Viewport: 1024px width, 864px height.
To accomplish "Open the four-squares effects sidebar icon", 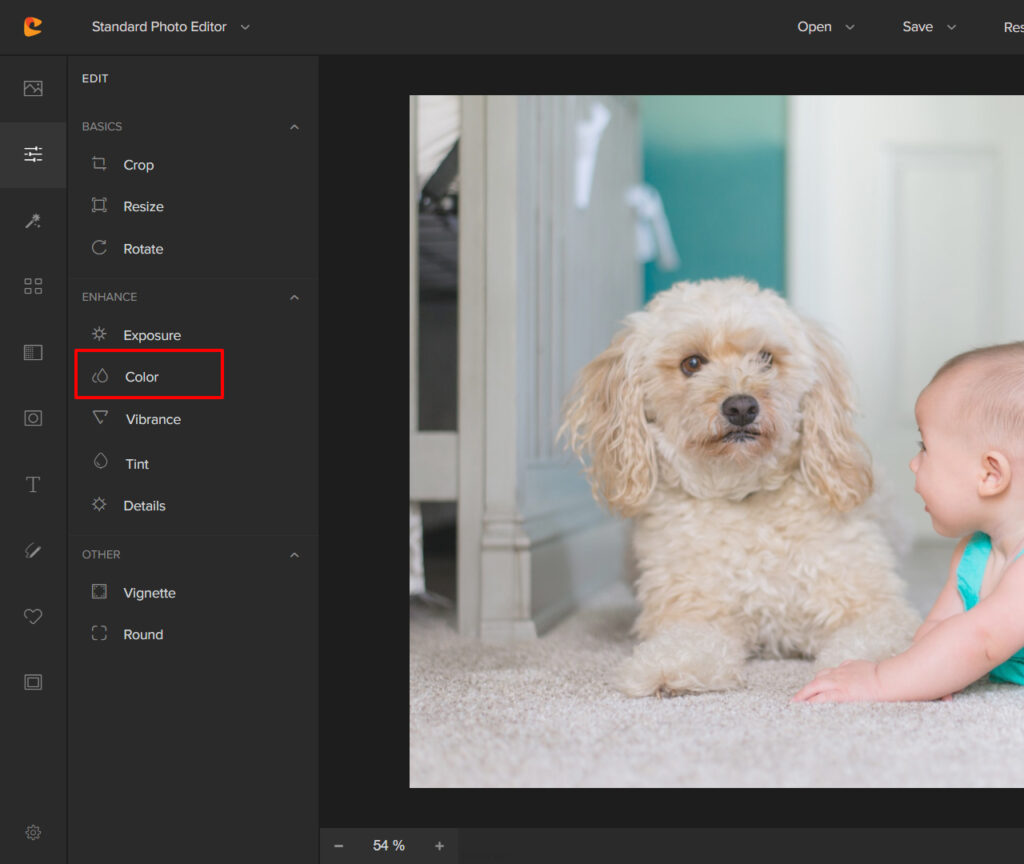I will tap(33, 287).
